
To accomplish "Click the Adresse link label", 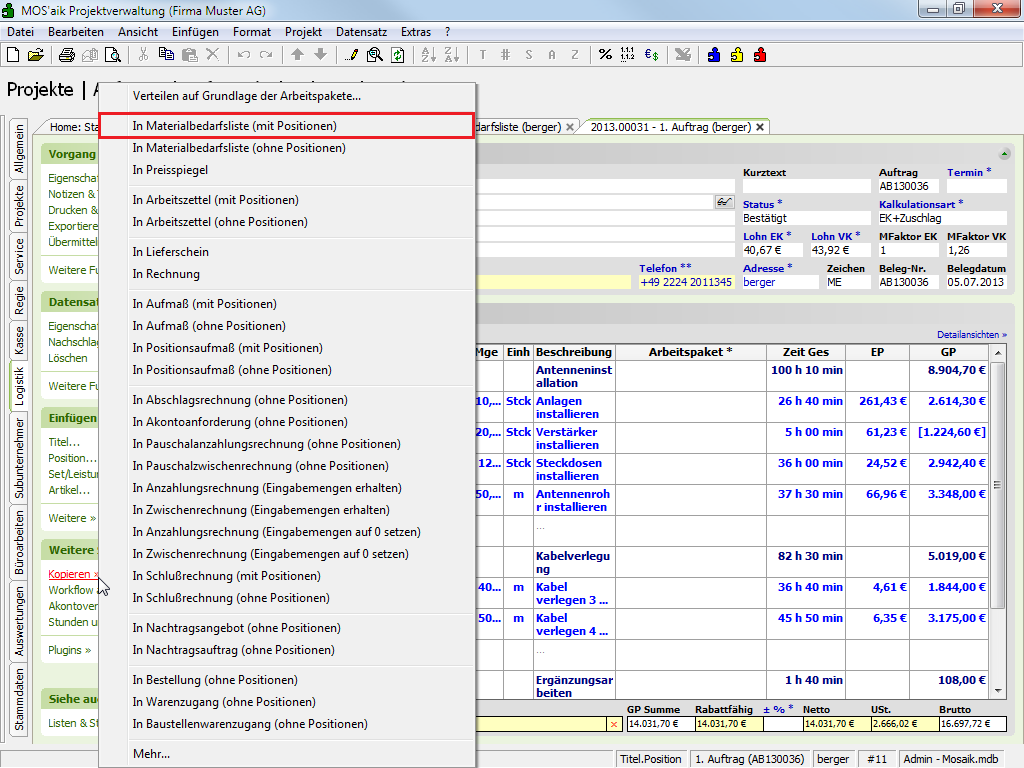I will coord(767,268).
